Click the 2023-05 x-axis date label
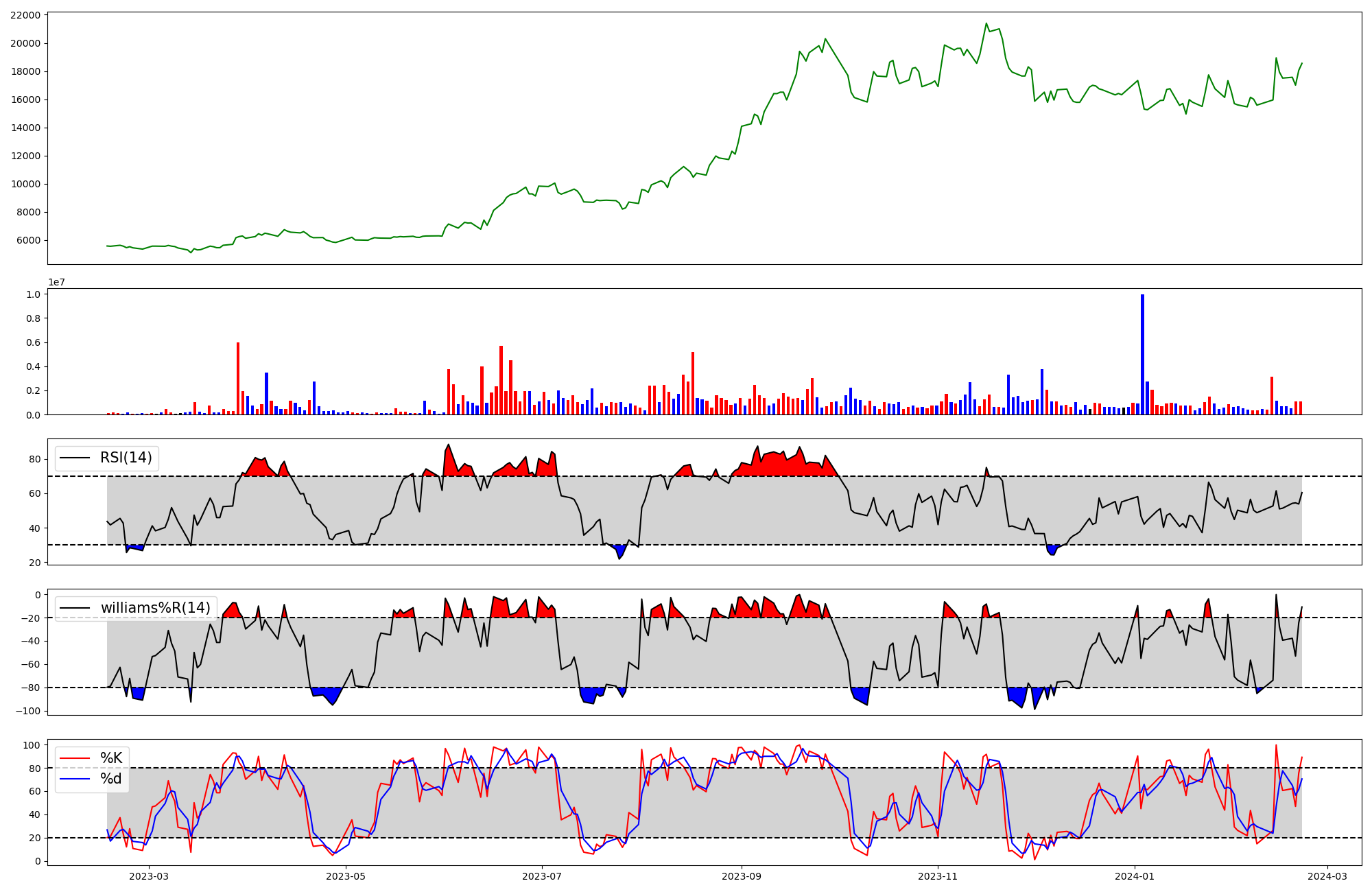 pos(346,876)
